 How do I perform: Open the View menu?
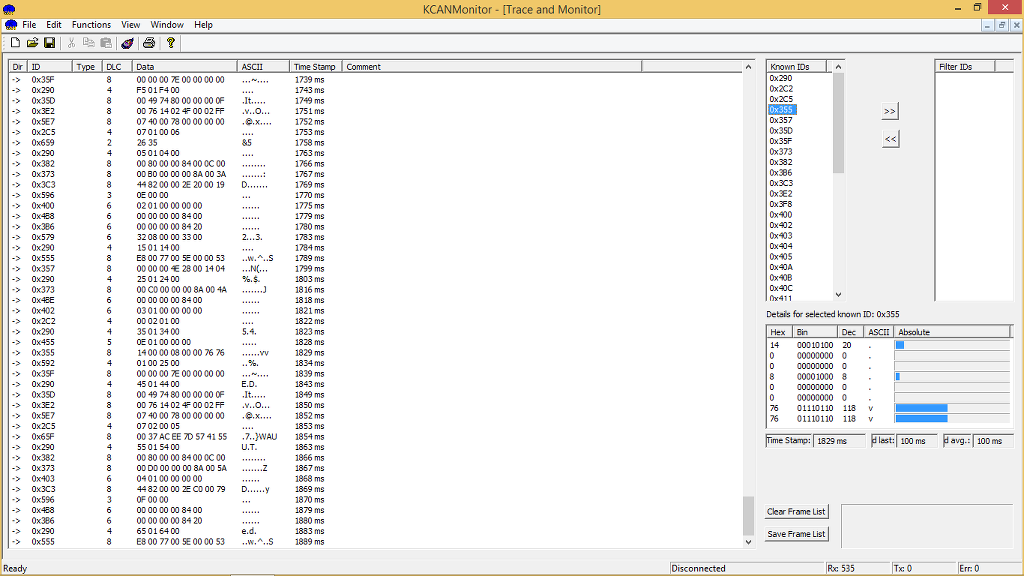[x=131, y=25]
